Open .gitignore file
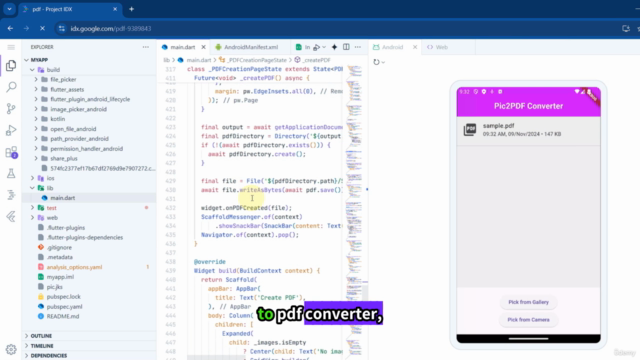Viewport: 640px width, 360px height. tap(59, 247)
